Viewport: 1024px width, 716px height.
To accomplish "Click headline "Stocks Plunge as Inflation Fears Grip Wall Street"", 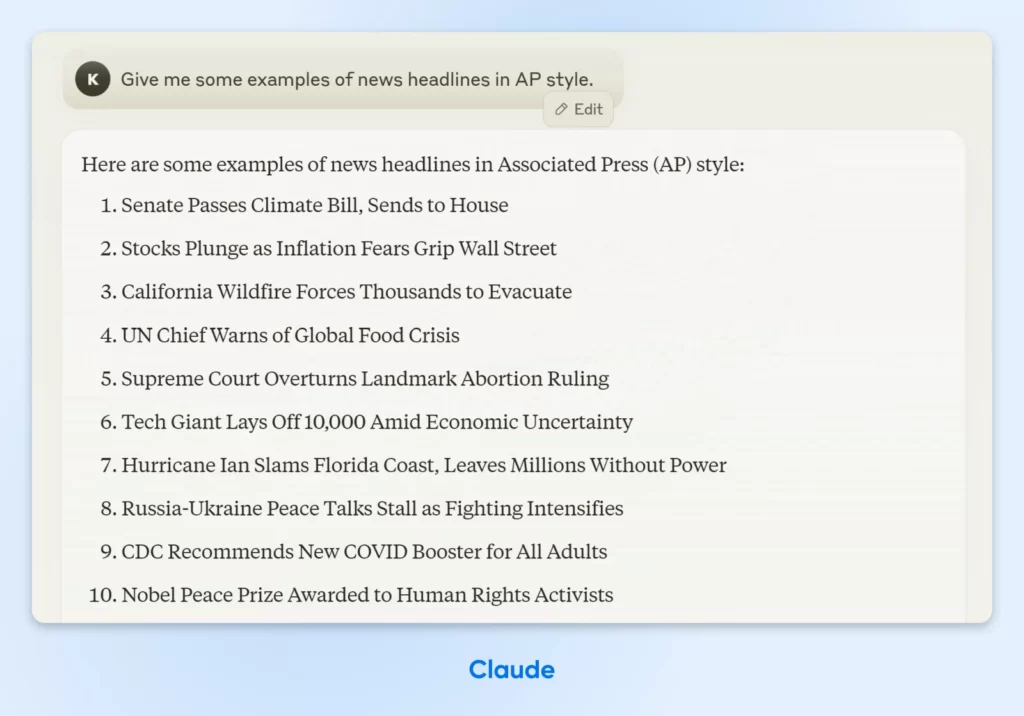I will point(339,249).
